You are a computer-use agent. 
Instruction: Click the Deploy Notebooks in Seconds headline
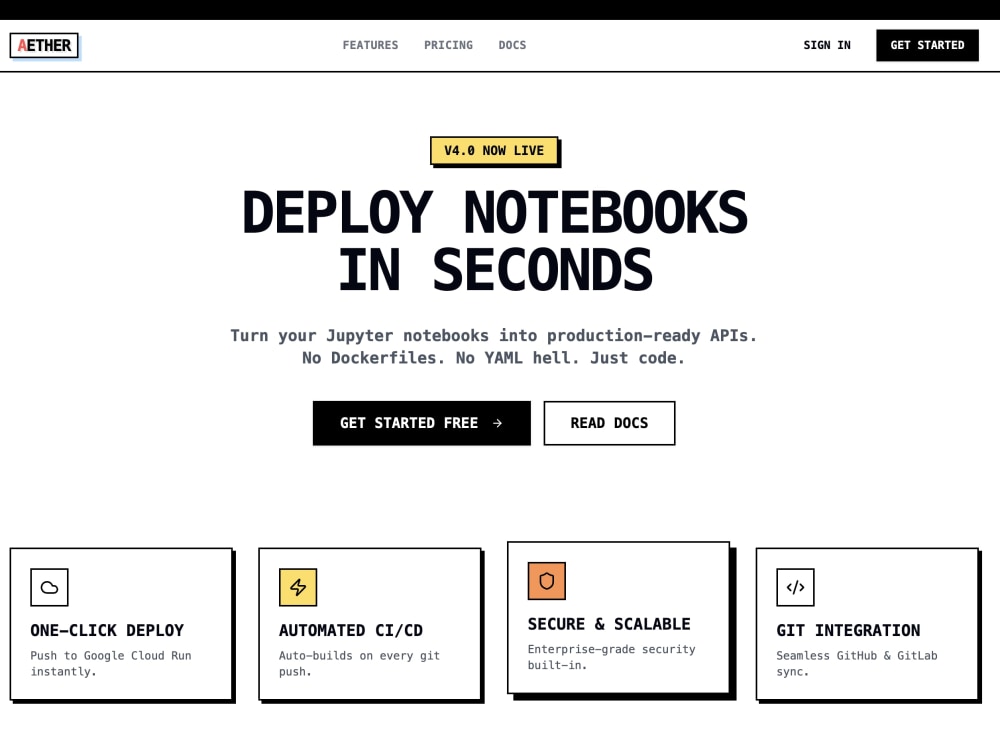[494, 240]
